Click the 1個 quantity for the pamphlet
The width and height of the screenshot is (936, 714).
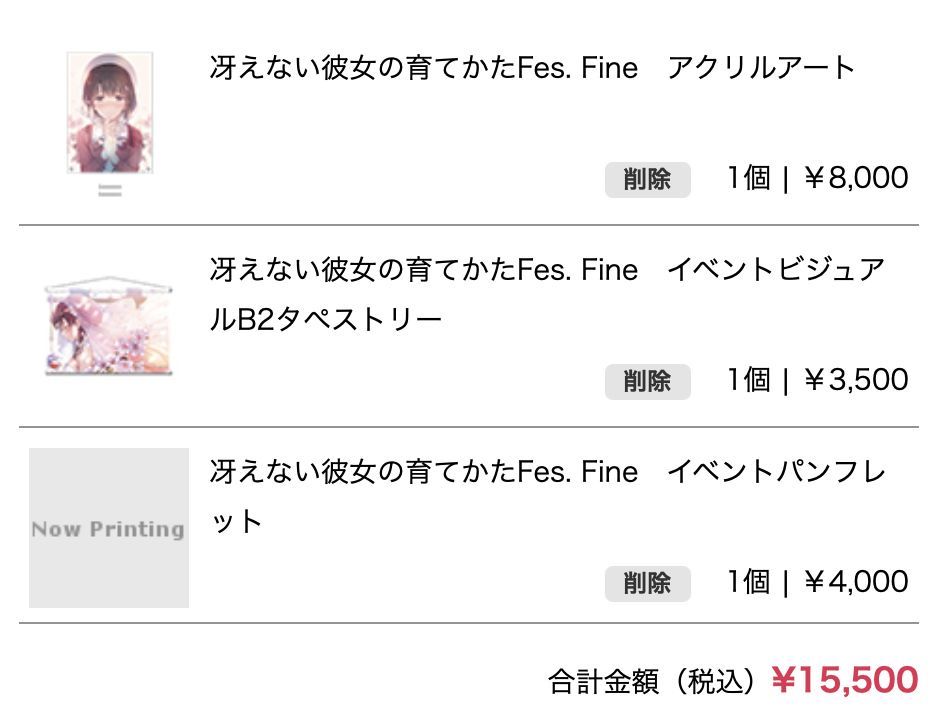click(748, 582)
